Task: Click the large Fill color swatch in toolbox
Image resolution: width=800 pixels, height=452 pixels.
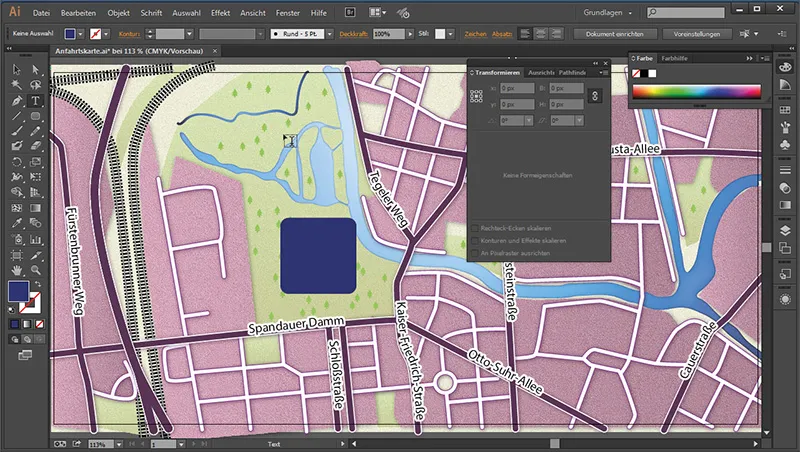Action: (x=18, y=291)
